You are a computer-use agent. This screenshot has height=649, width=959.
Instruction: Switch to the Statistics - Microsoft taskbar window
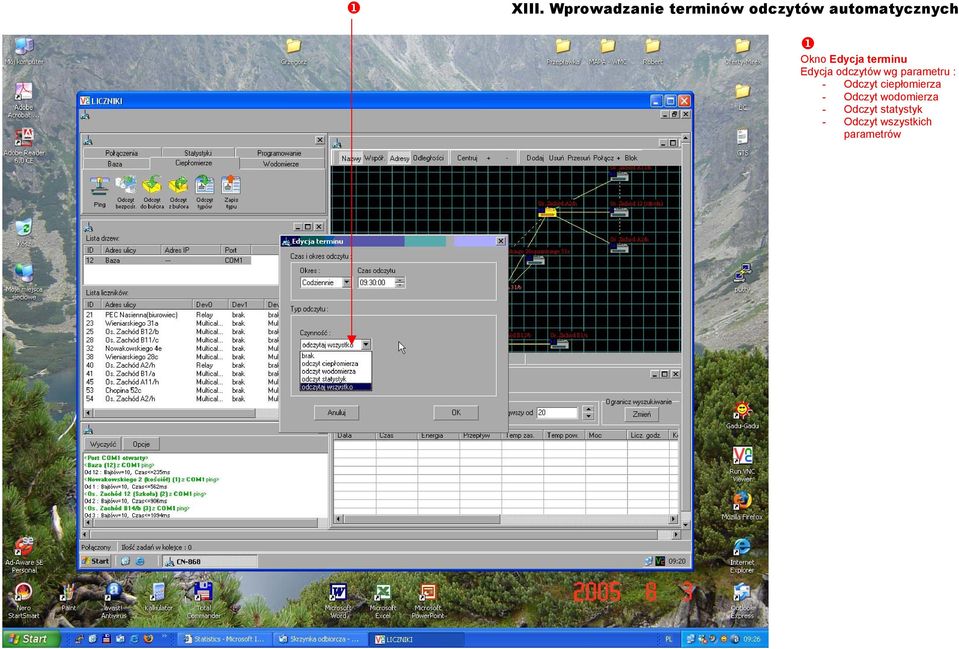[x=225, y=639]
